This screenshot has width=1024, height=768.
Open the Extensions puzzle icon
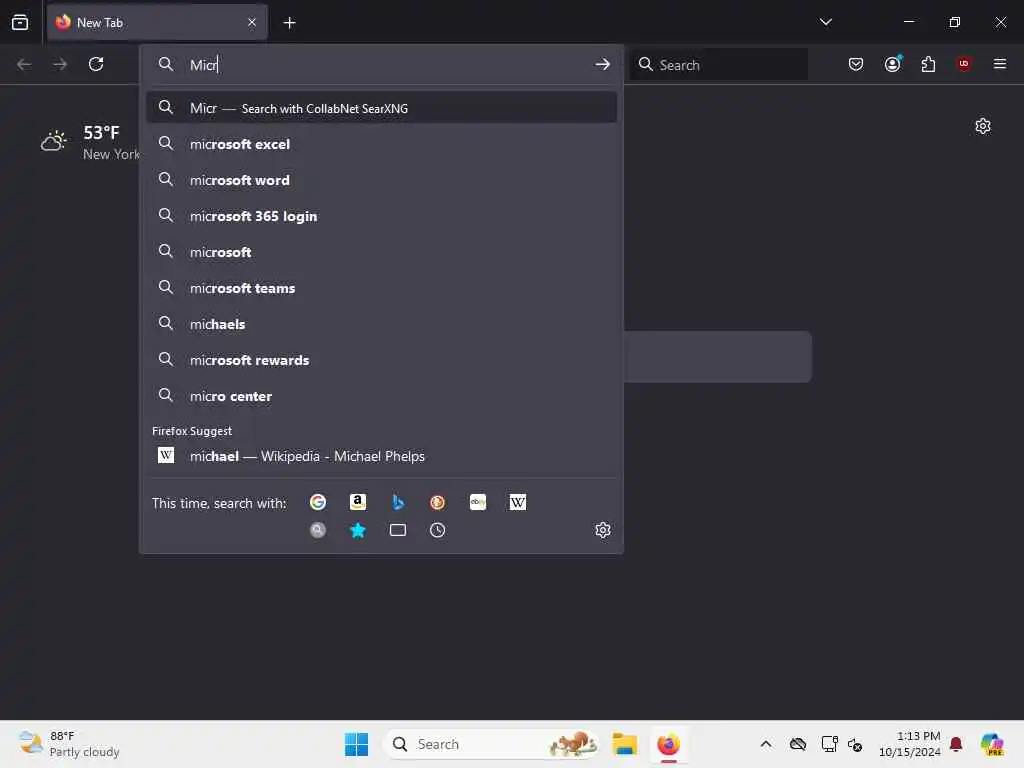click(928, 64)
